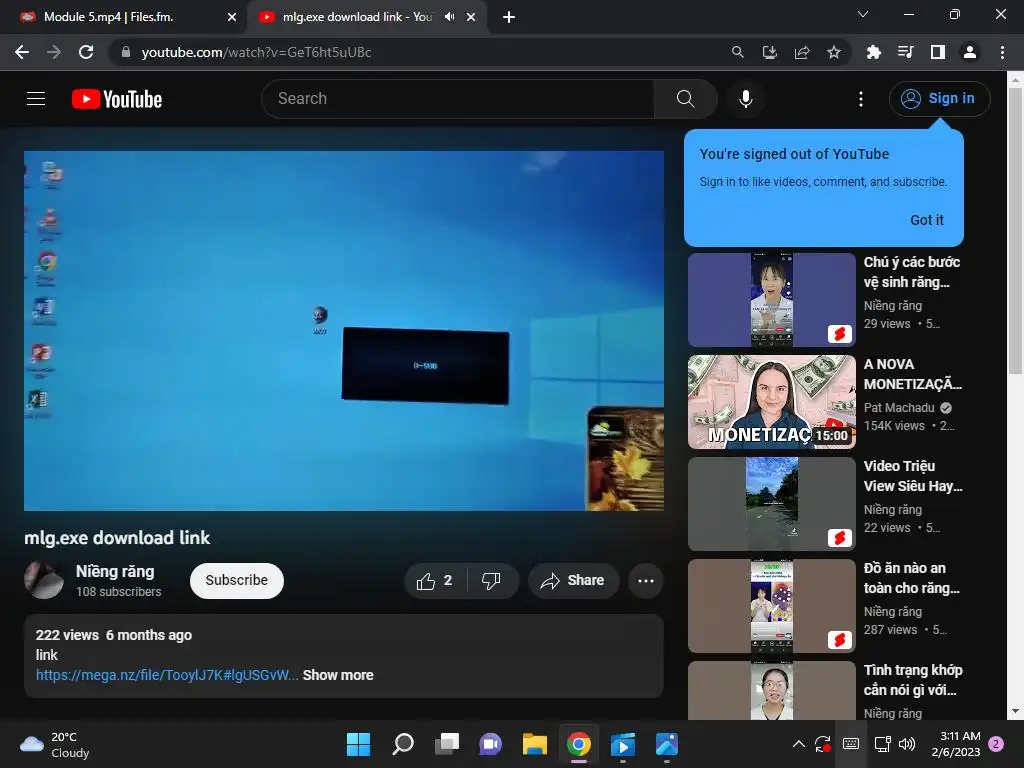Image resolution: width=1024 pixels, height=768 pixels.
Task: Open media control icon in toolbar
Action: point(905,52)
